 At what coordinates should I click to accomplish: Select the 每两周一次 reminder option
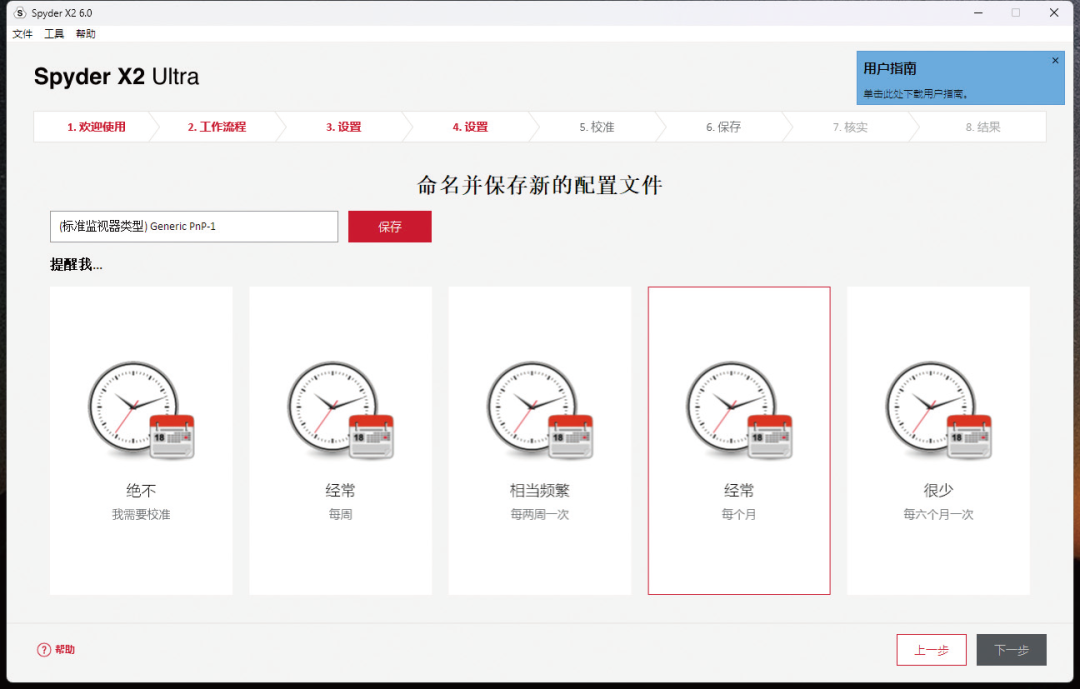[539, 515]
